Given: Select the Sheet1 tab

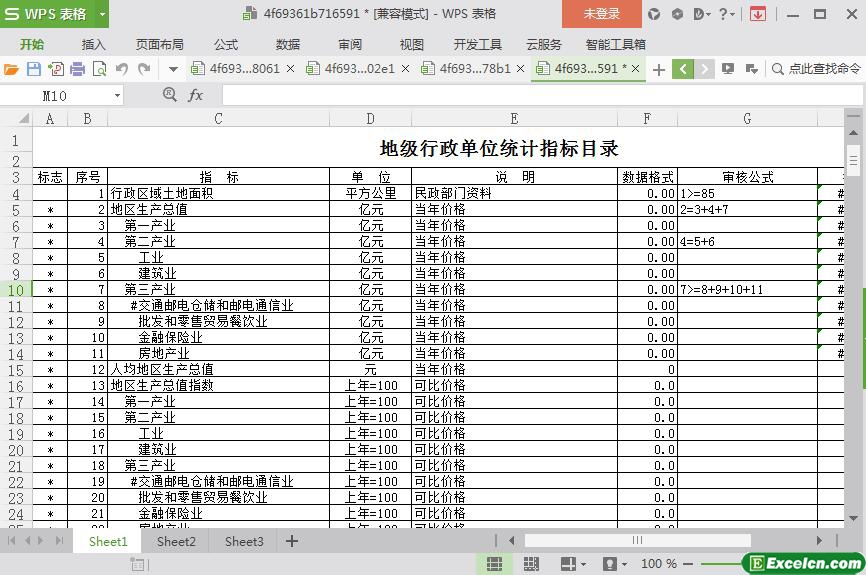Looking at the screenshot, I should click(x=108, y=541).
